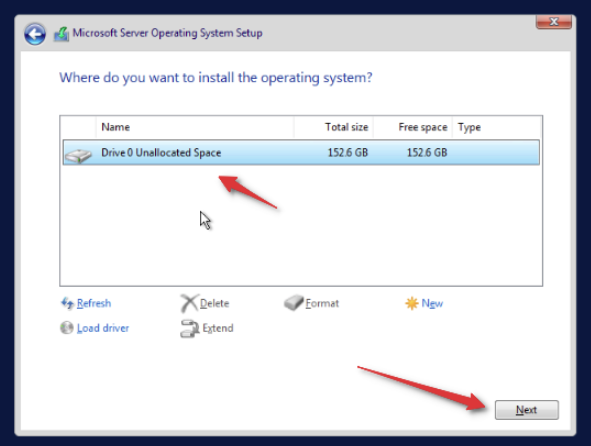Image resolution: width=591 pixels, height=446 pixels.
Task: Sort by the Type column header
Action: point(496,127)
